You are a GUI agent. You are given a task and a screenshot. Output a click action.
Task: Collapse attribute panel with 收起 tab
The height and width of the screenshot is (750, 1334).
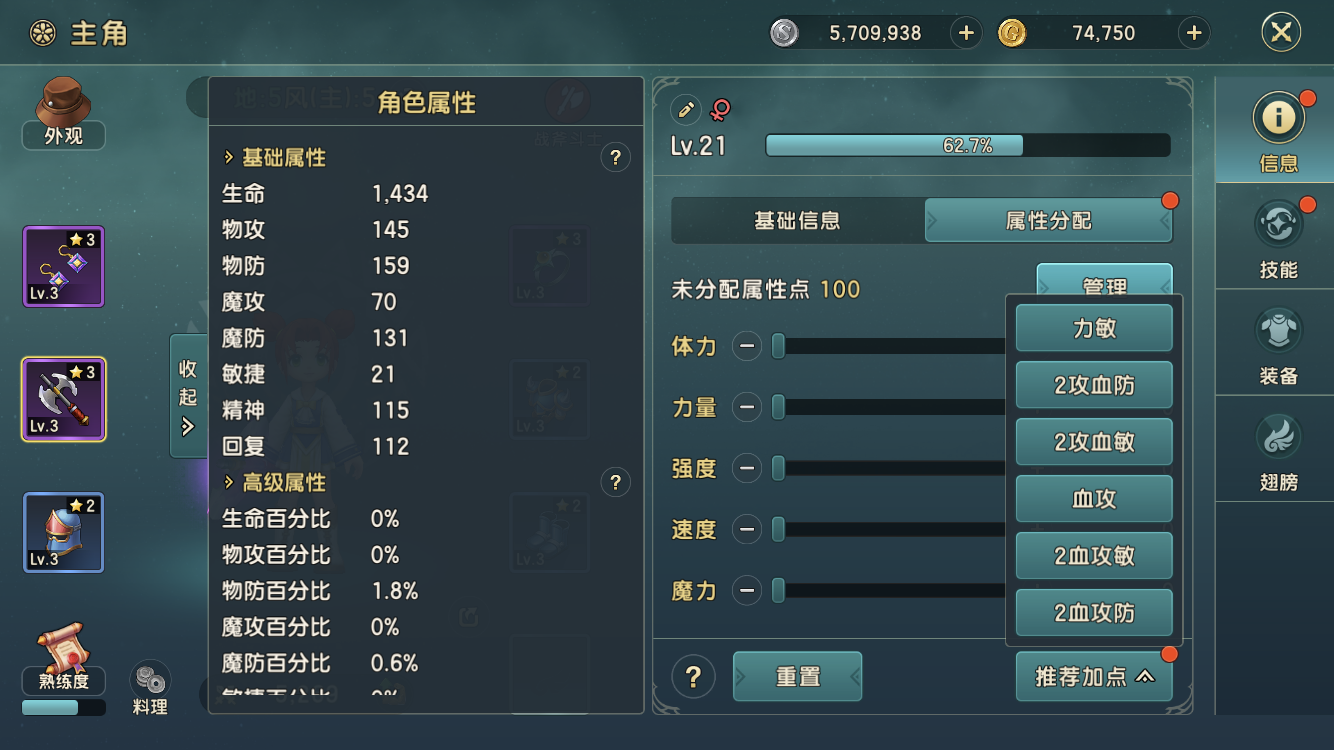point(188,396)
